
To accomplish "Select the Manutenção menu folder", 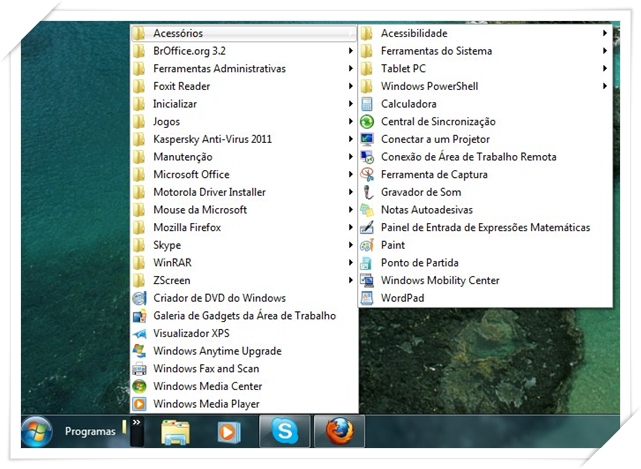I will click(x=244, y=157).
